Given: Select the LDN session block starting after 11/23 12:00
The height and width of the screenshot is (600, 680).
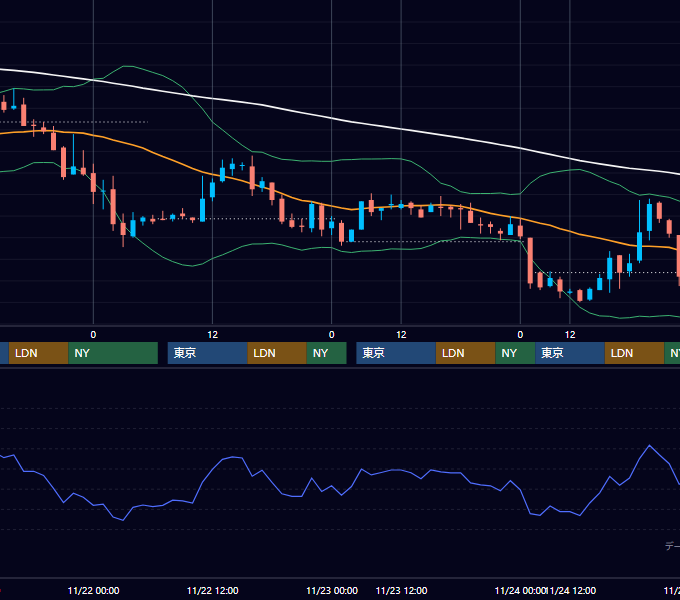Looking at the screenshot, I should (x=465, y=353).
